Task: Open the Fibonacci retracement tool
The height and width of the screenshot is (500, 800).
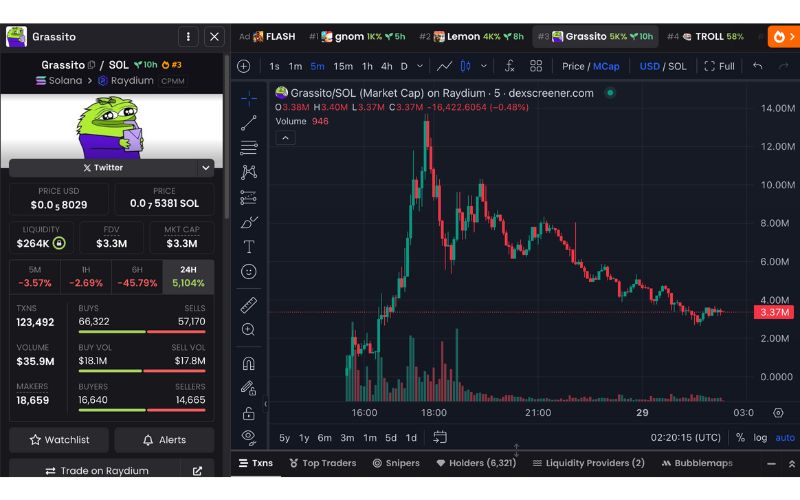Action: [x=248, y=147]
